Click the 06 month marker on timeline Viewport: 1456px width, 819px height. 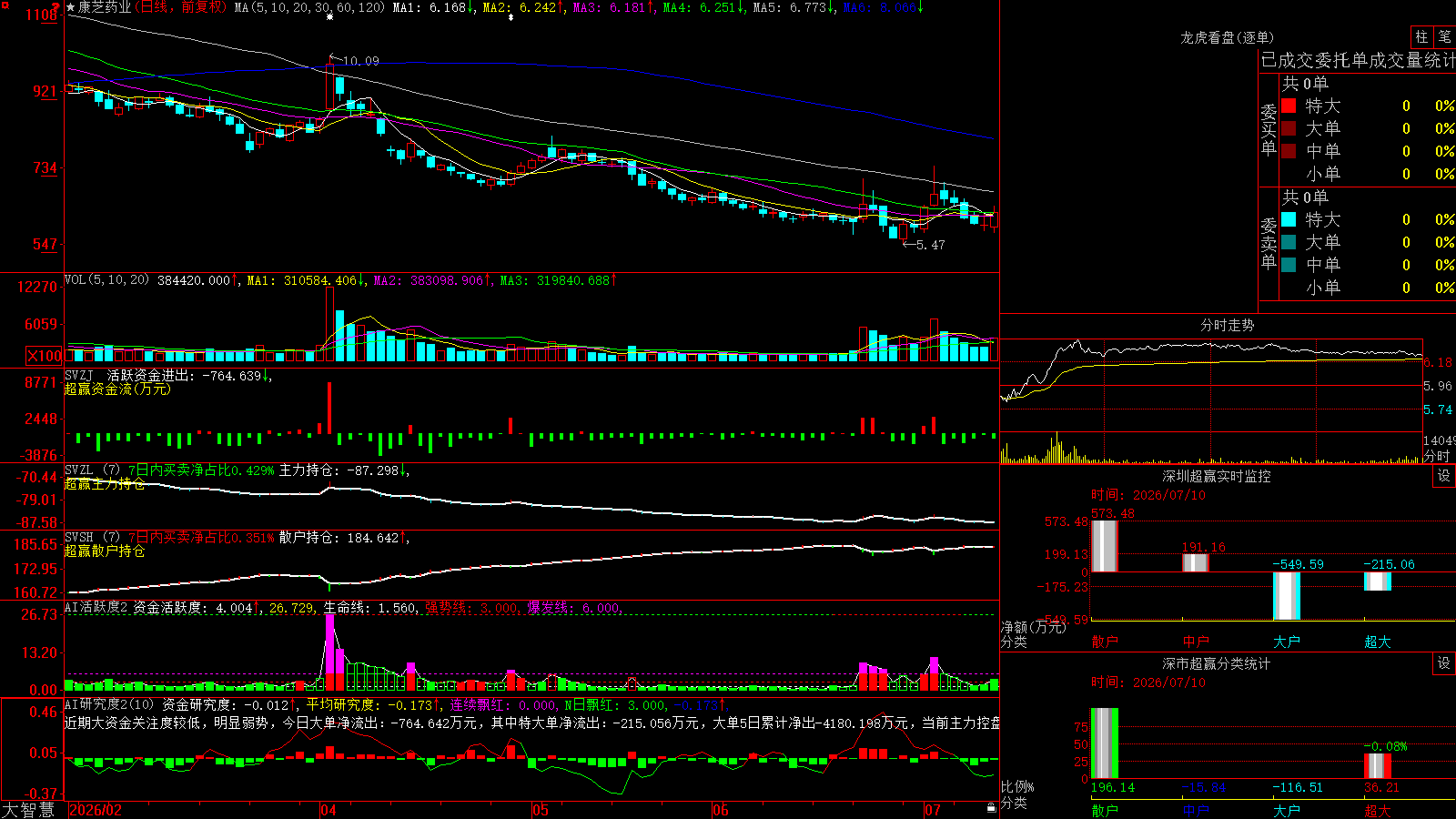(x=721, y=810)
